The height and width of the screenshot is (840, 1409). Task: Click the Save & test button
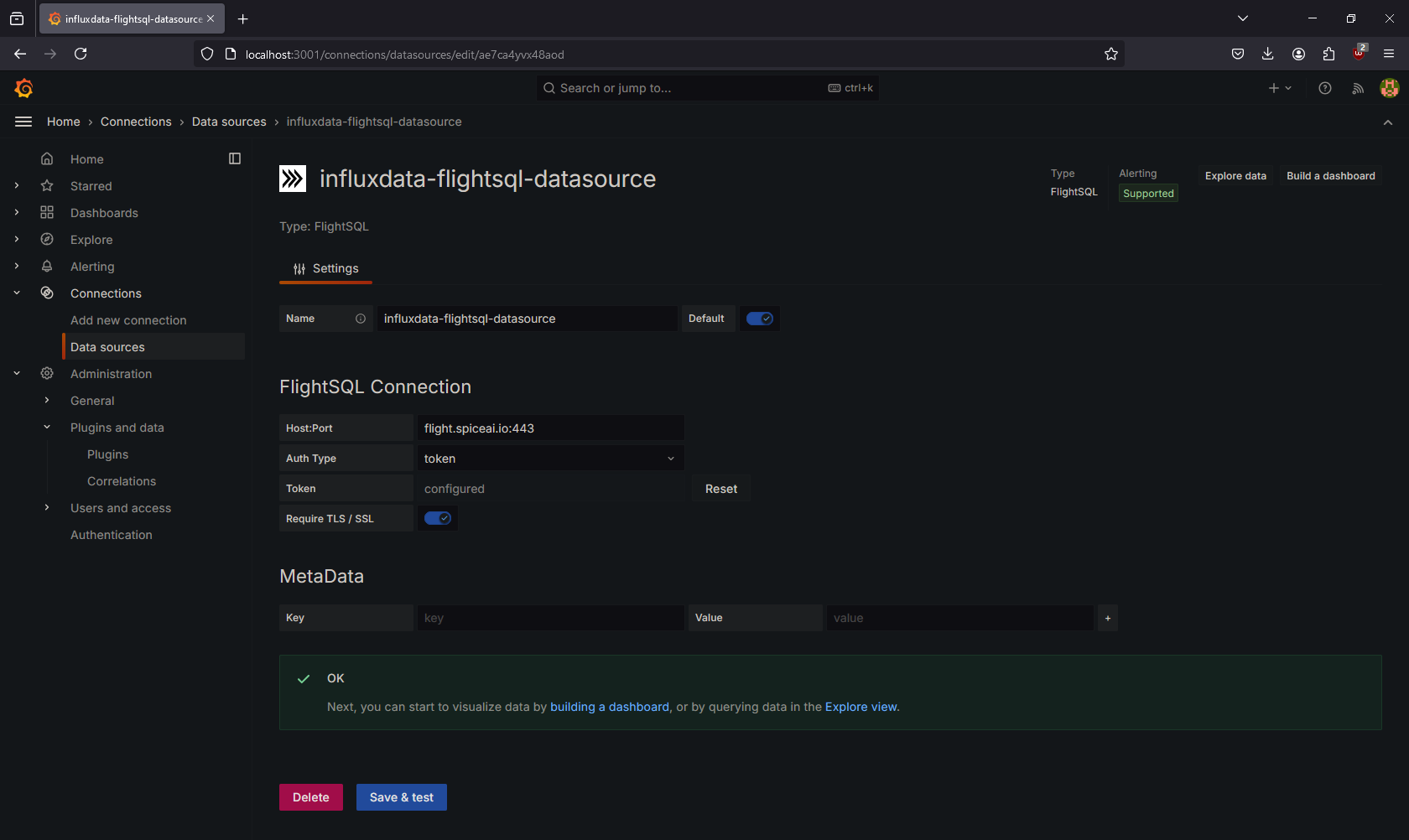click(401, 797)
